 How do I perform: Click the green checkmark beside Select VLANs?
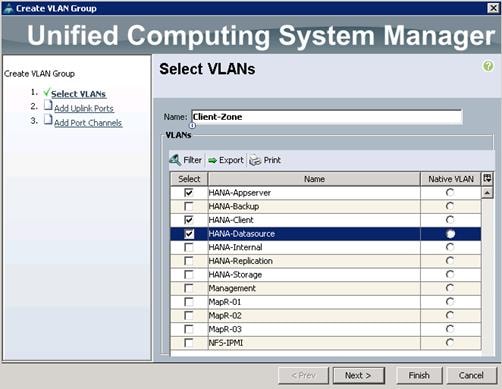[47, 92]
